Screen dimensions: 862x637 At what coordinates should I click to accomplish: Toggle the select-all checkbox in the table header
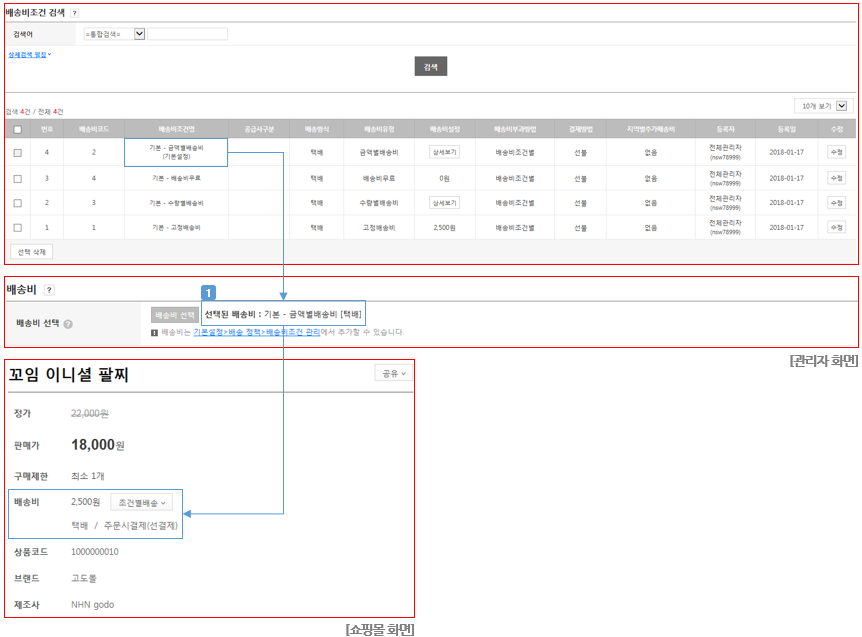(x=18, y=130)
